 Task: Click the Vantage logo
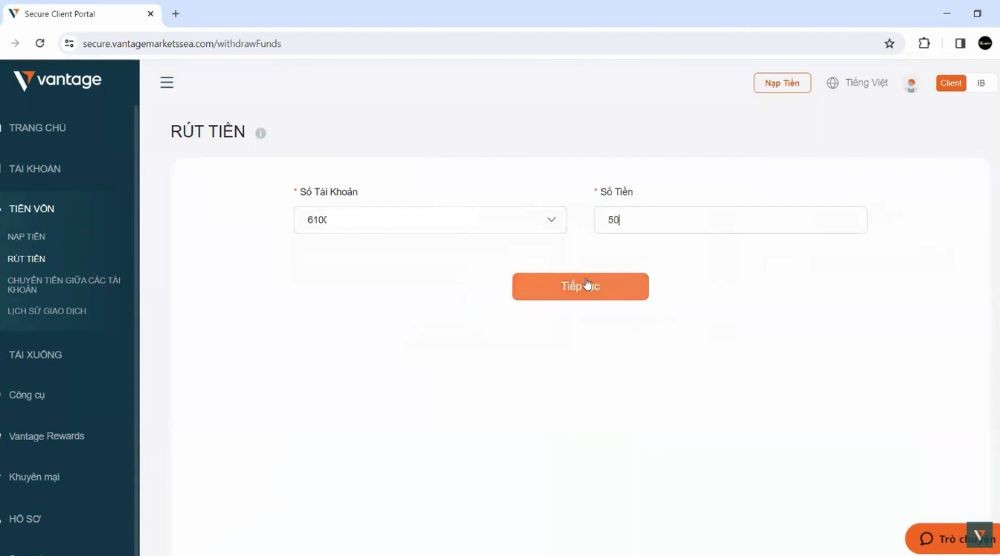click(x=58, y=81)
